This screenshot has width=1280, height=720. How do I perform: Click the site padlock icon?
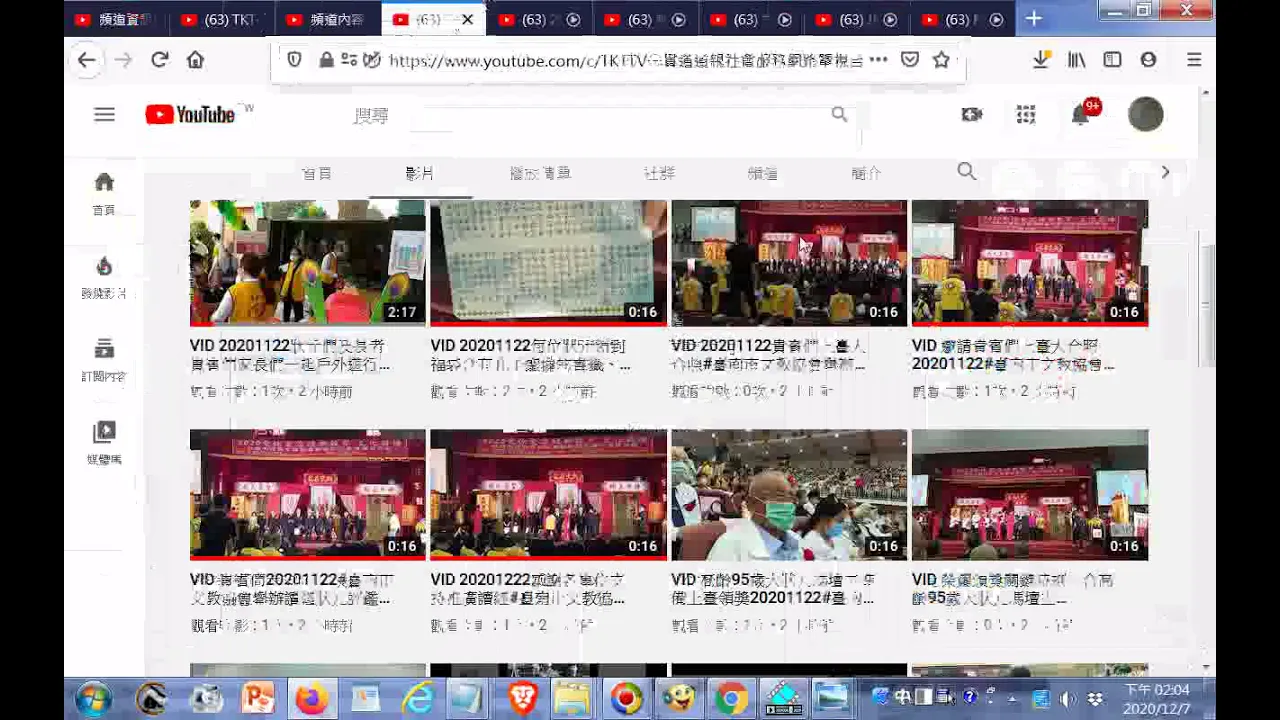326,60
